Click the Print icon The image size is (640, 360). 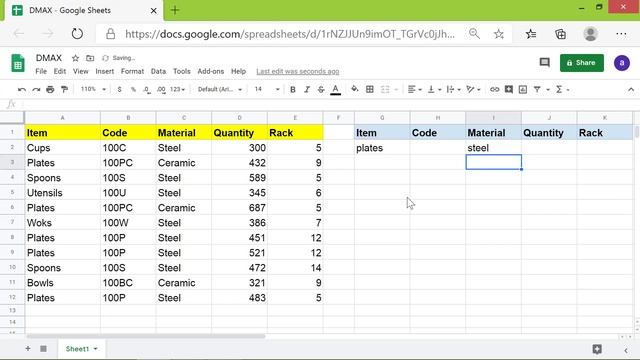50,89
